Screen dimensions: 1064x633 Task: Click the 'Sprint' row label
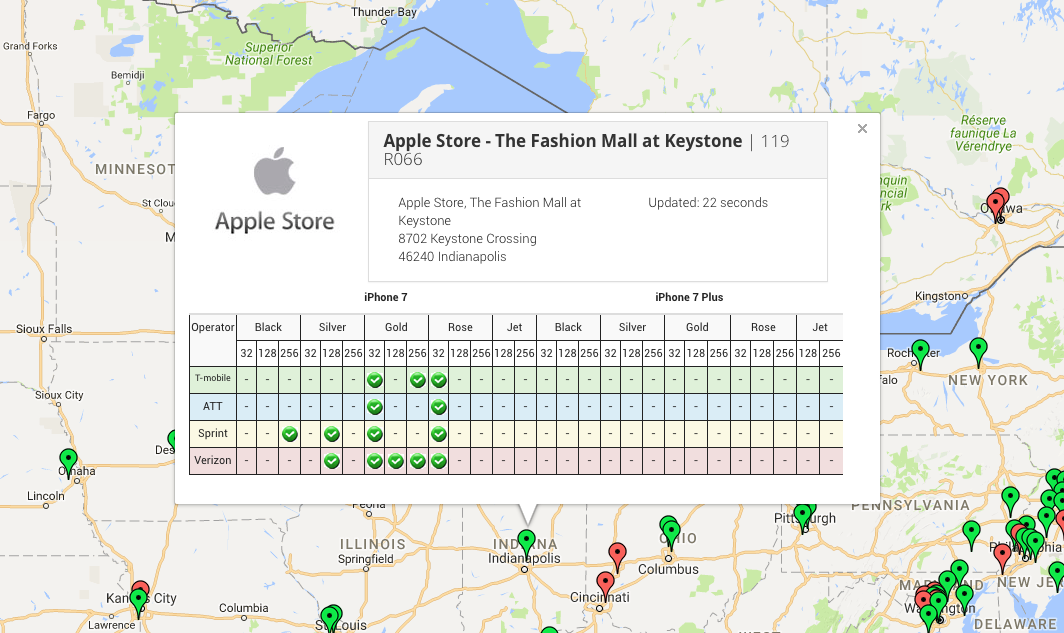(x=212, y=433)
